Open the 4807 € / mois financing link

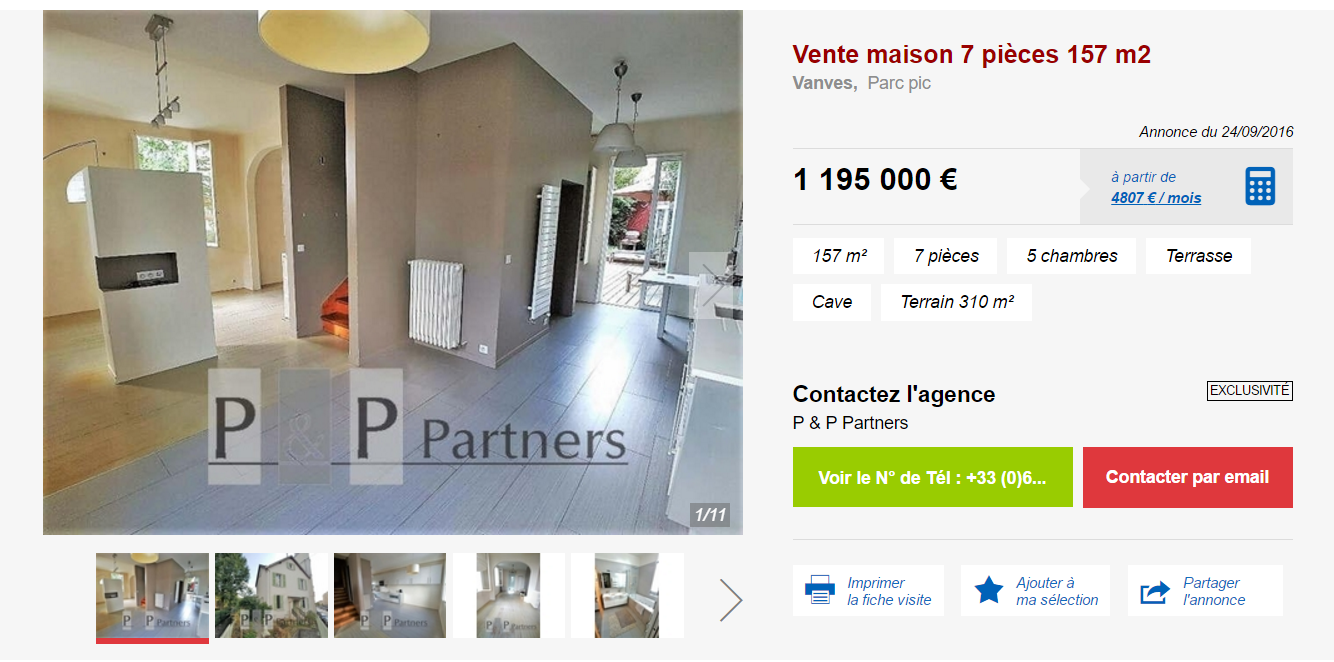click(x=1156, y=198)
